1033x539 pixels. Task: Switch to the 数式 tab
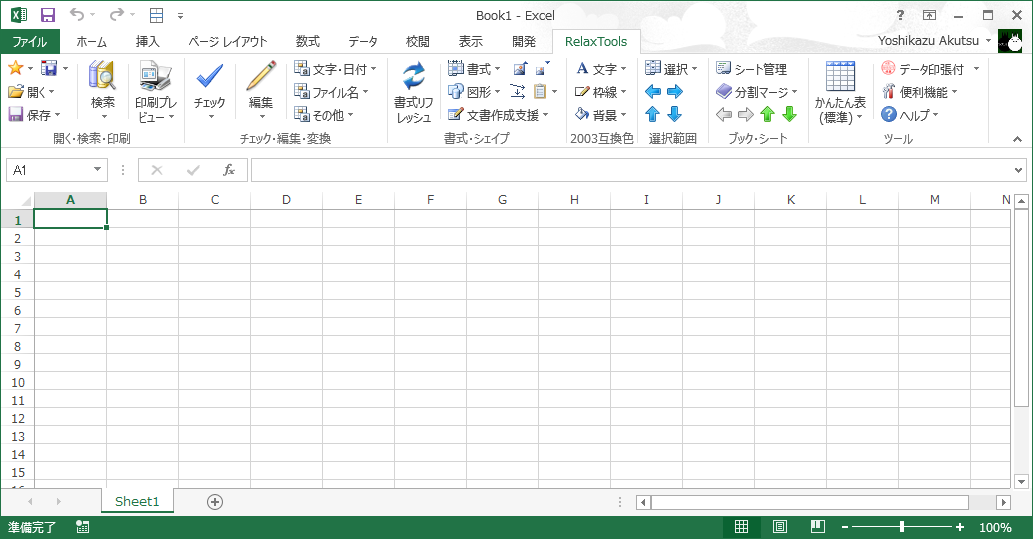(x=308, y=42)
